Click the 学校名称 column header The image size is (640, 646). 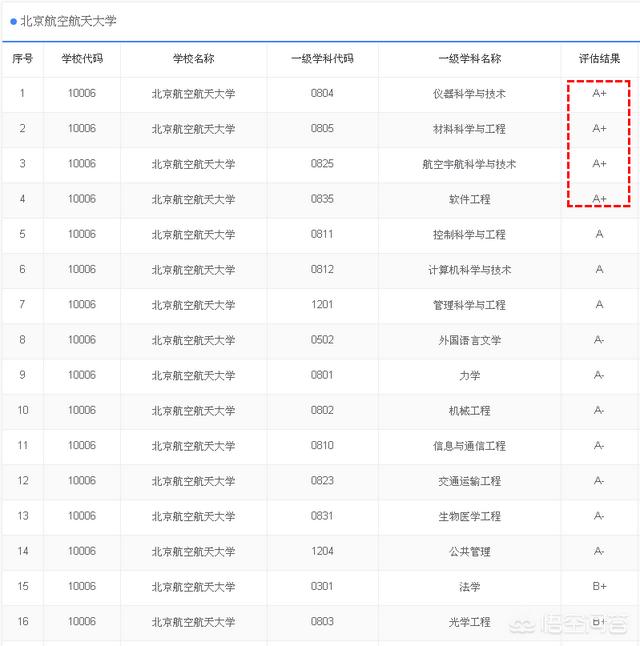[x=193, y=59]
